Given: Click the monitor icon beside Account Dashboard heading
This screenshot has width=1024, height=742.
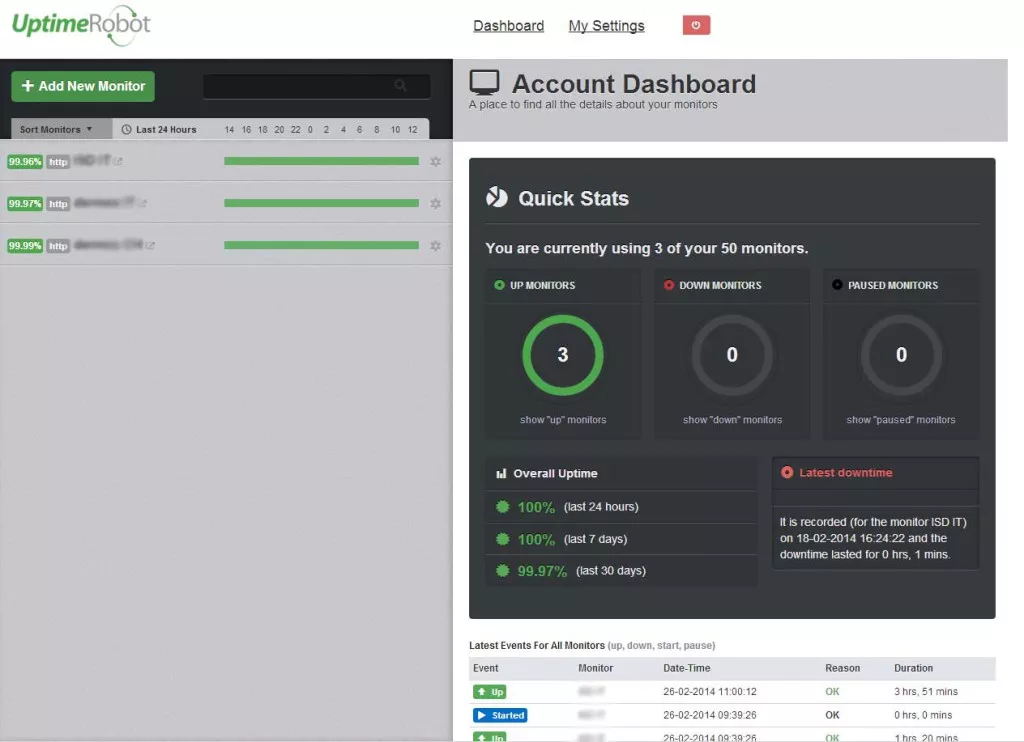Looking at the screenshot, I should click(487, 81).
